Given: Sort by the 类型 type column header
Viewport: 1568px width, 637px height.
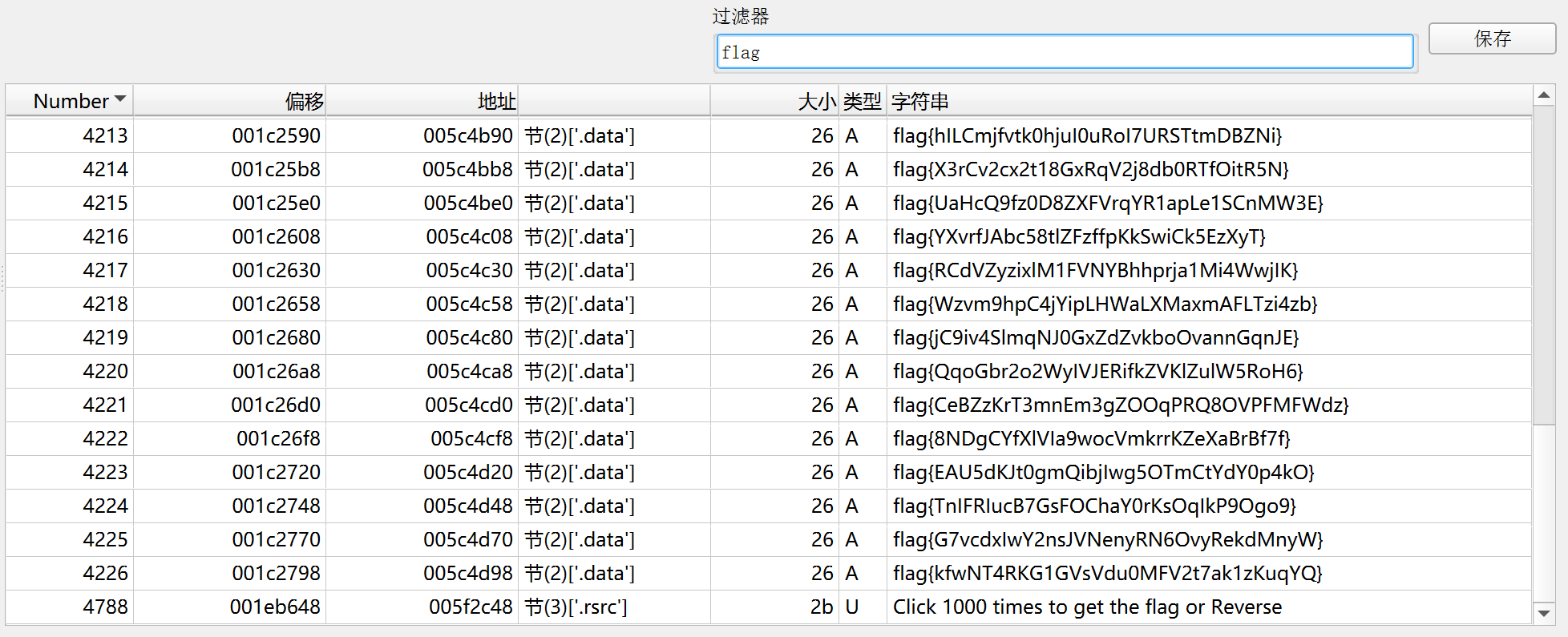Looking at the screenshot, I should point(862,101).
